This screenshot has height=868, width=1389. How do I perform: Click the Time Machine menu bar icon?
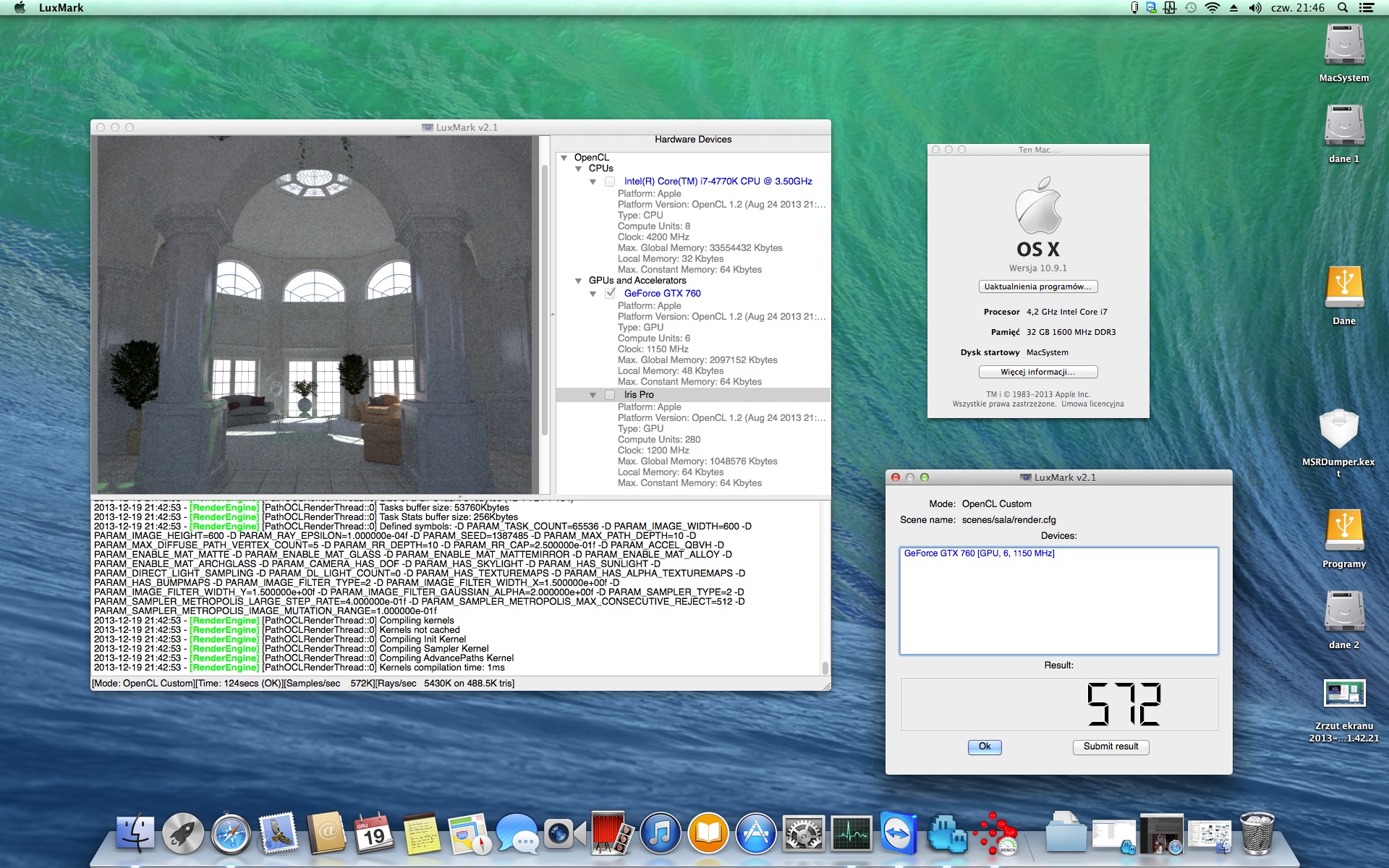tap(1190, 8)
